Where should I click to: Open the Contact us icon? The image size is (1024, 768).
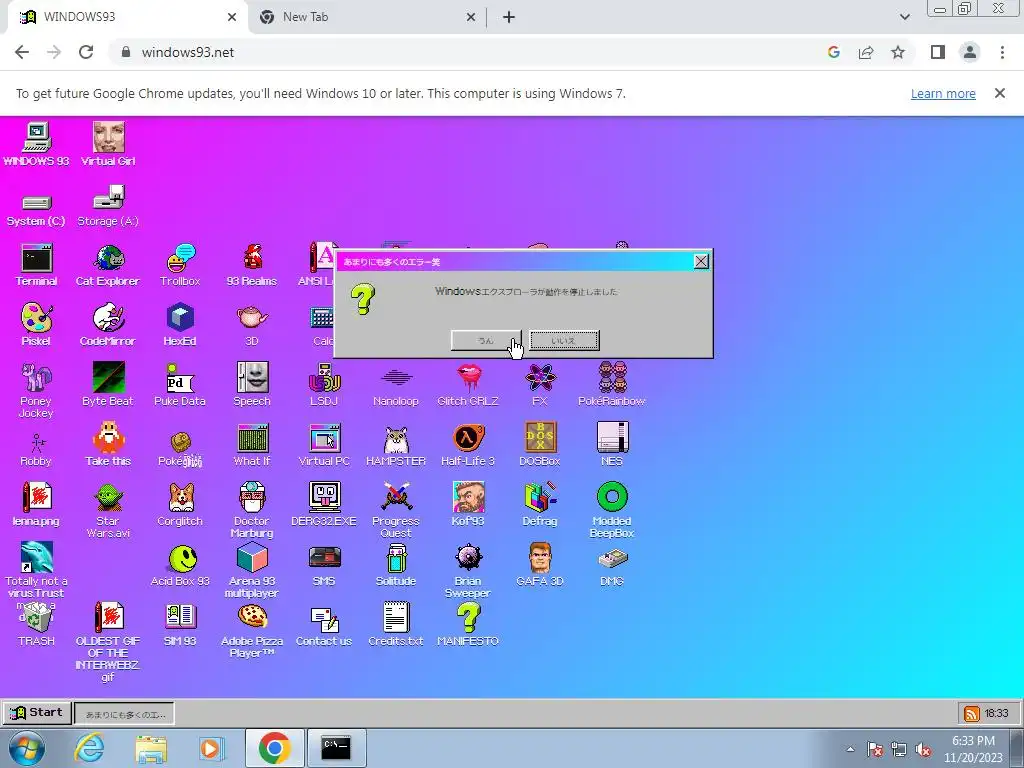[x=324, y=625]
